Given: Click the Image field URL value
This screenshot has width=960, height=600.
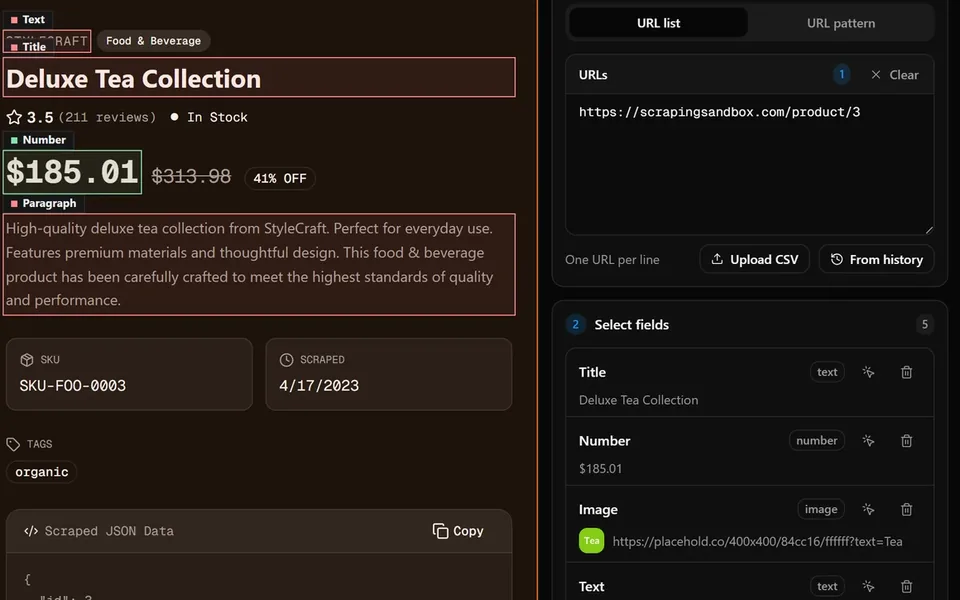Looking at the screenshot, I should [x=757, y=541].
